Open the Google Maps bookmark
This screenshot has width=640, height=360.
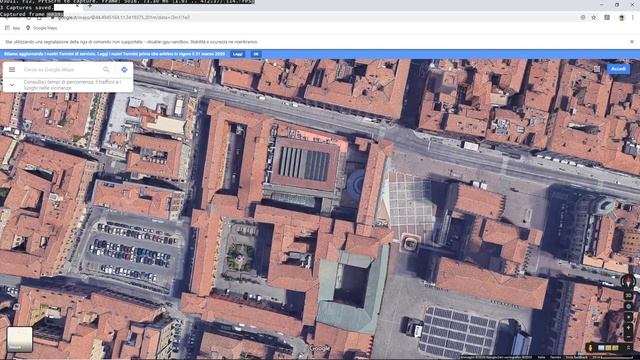click(41, 28)
